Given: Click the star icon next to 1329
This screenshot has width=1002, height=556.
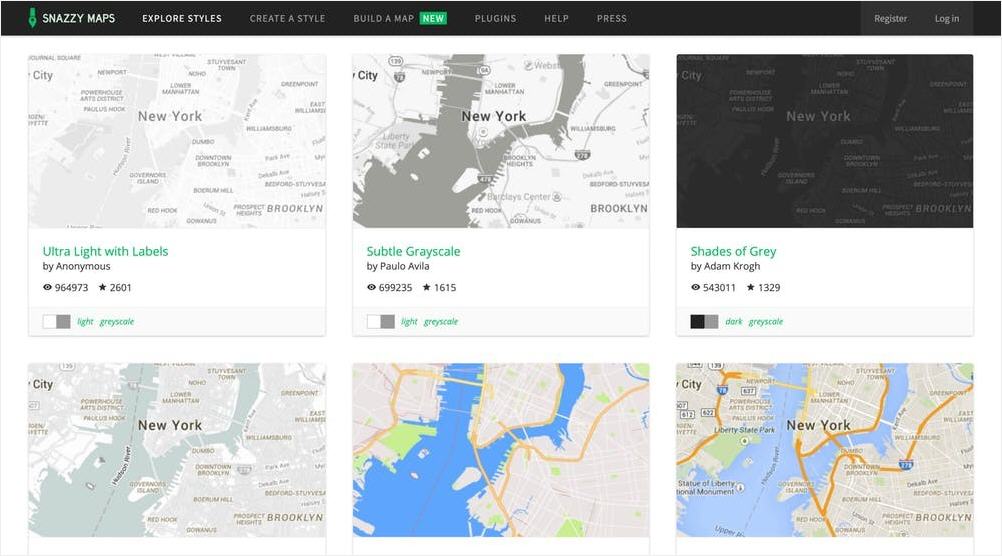Looking at the screenshot, I should [751, 288].
